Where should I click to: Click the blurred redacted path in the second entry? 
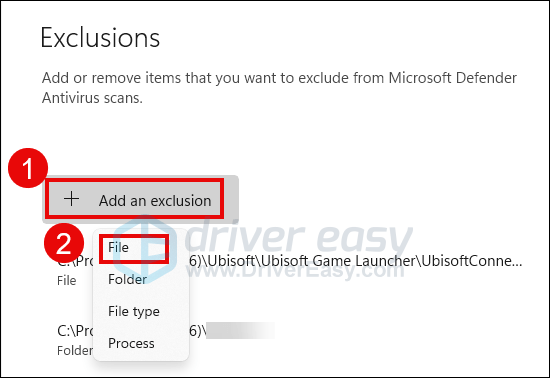pos(240,330)
